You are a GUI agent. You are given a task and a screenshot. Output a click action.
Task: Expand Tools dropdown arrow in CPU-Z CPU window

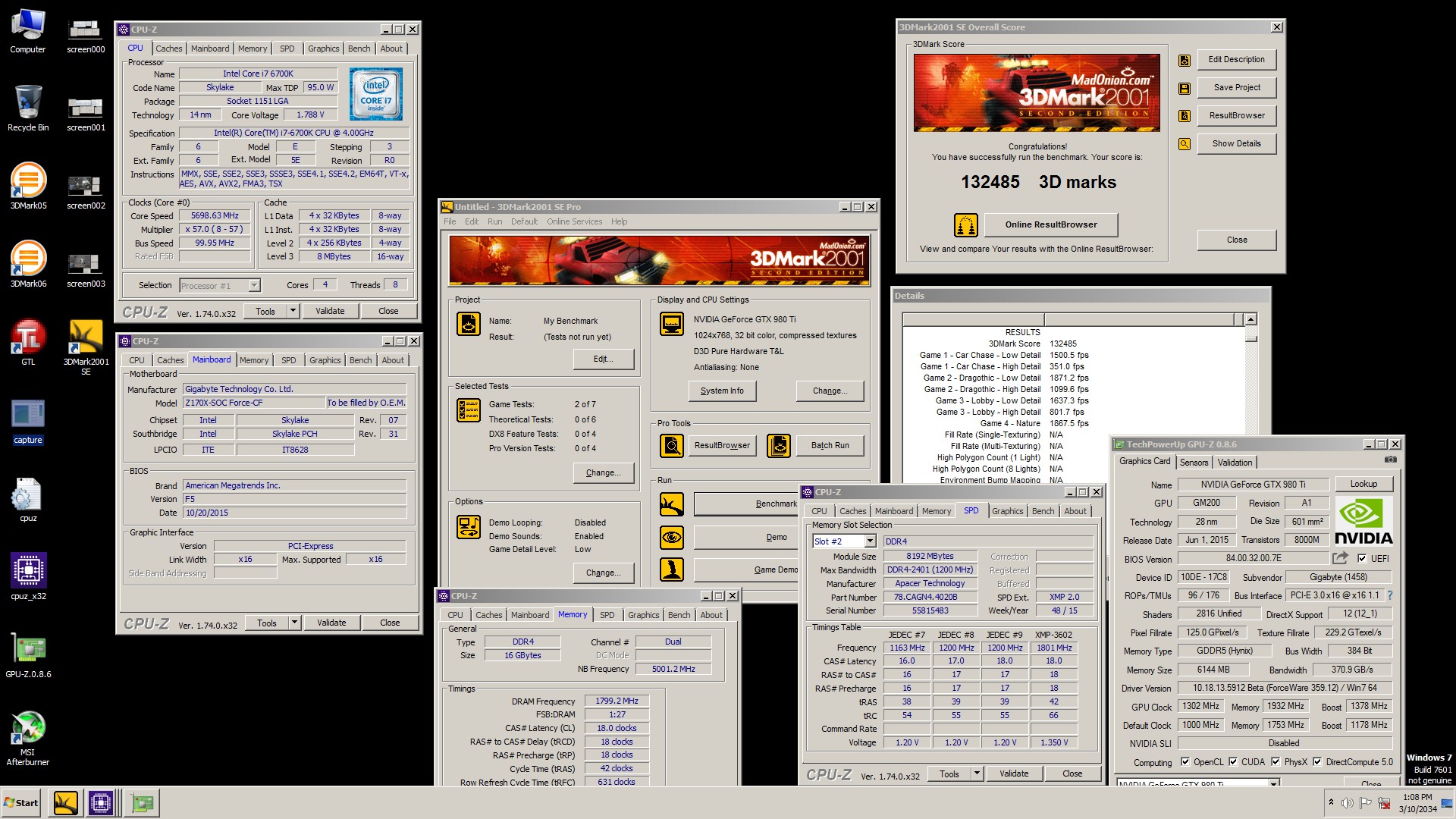pyautogui.click(x=293, y=311)
